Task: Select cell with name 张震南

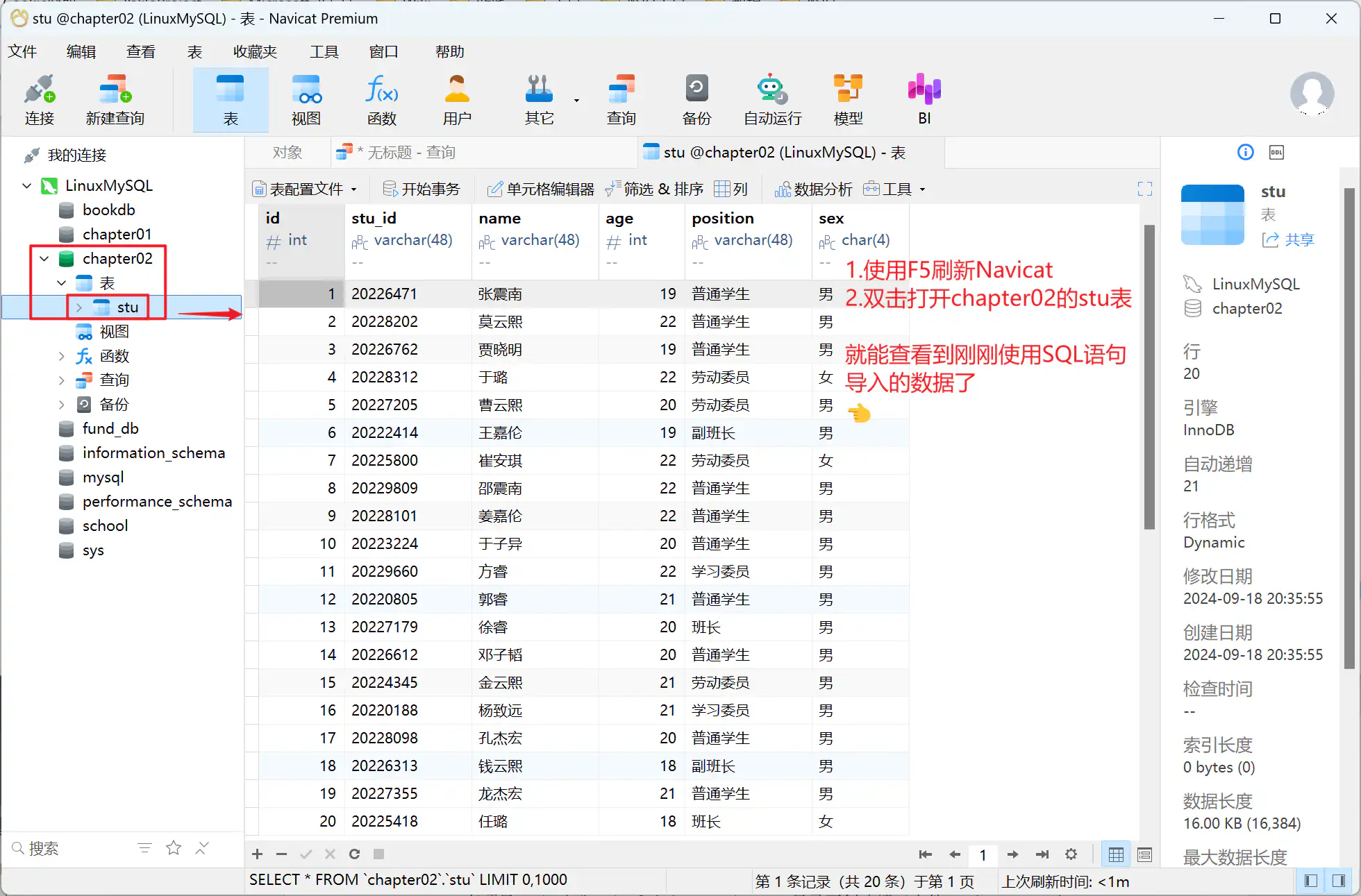Action: click(535, 294)
